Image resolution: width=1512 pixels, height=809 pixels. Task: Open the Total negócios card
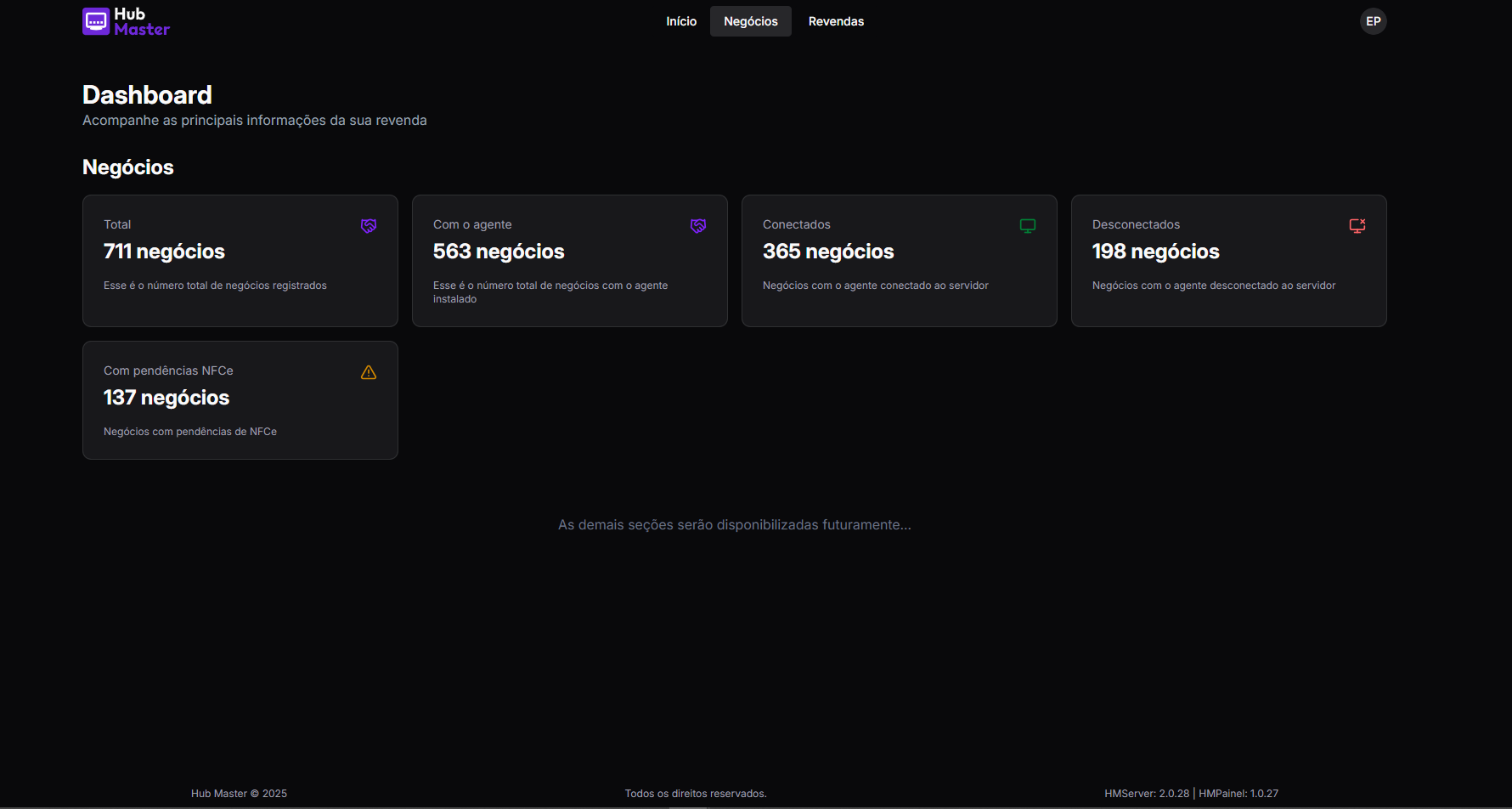240,260
